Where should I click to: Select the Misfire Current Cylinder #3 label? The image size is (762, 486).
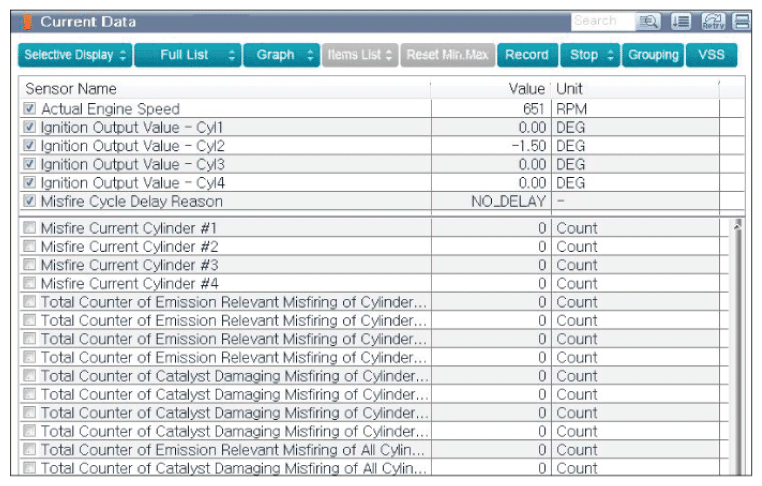130,265
